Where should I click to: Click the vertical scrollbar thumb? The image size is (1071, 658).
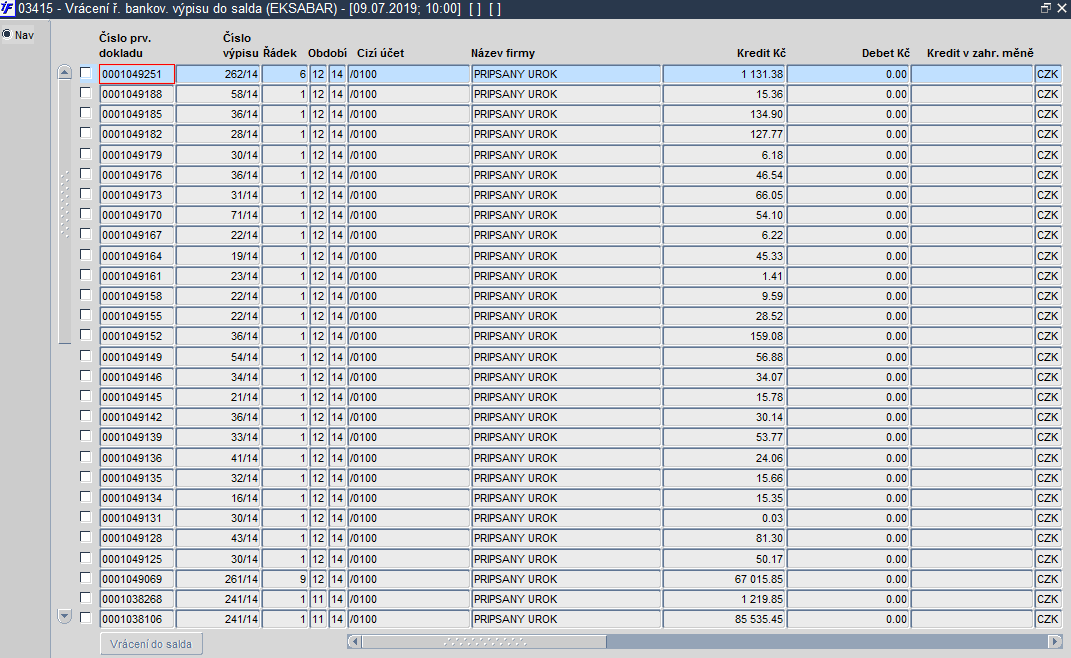[64, 212]
